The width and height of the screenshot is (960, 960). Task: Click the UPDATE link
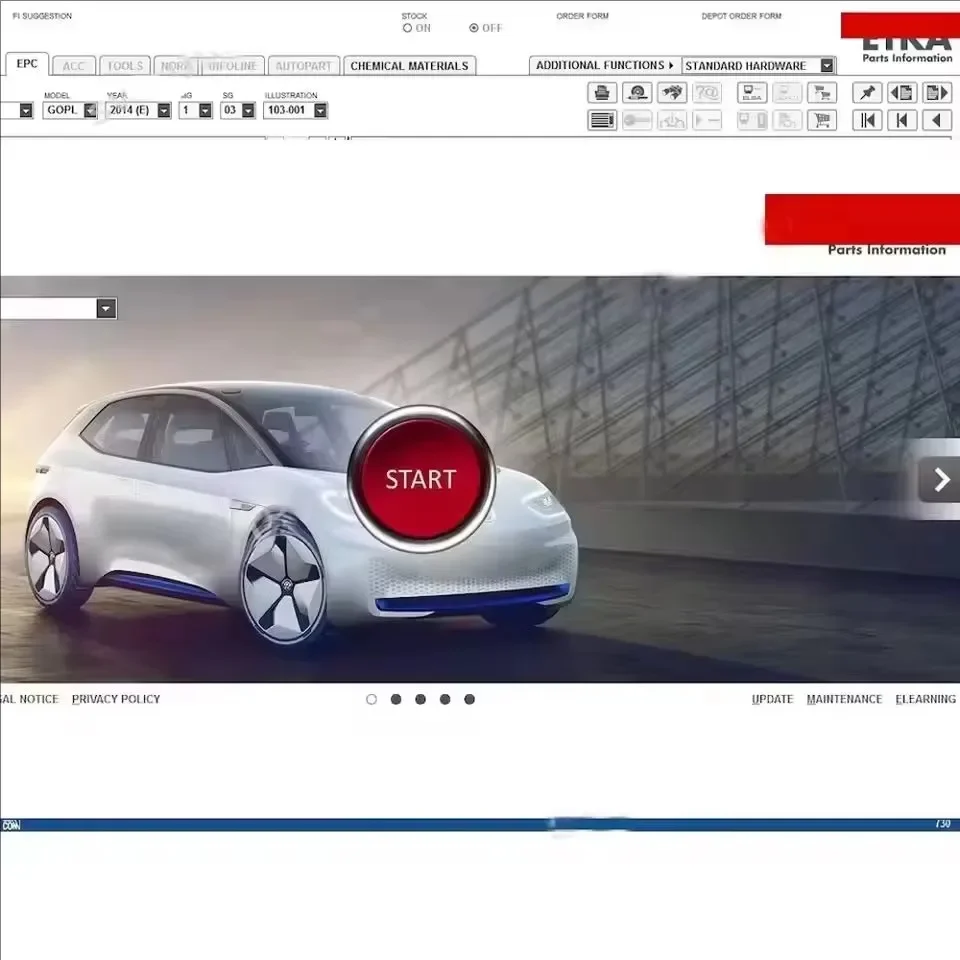(x=772, y=699)
